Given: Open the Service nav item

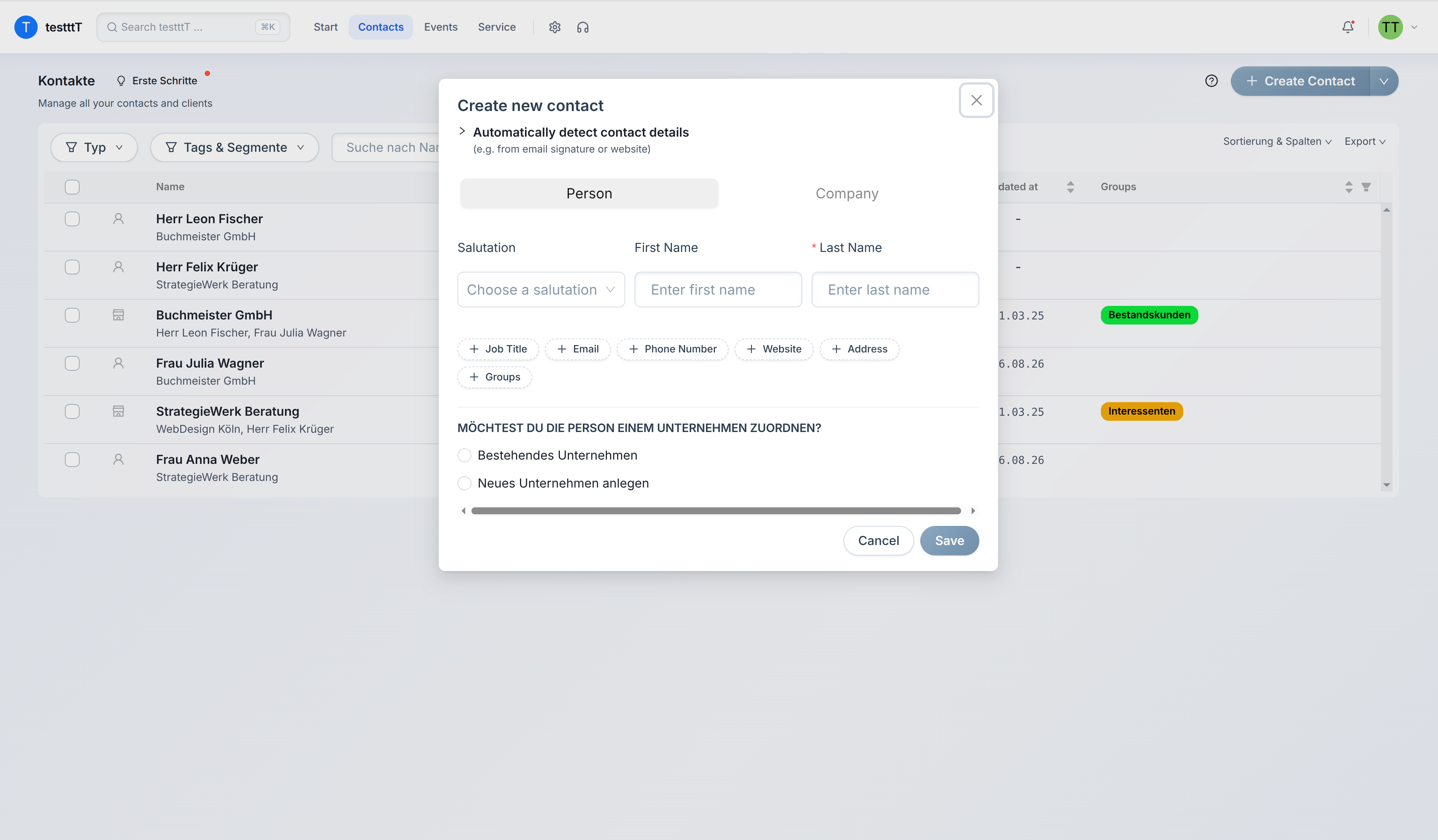Looking at the screenshot, I should click(x=496, y=27).
